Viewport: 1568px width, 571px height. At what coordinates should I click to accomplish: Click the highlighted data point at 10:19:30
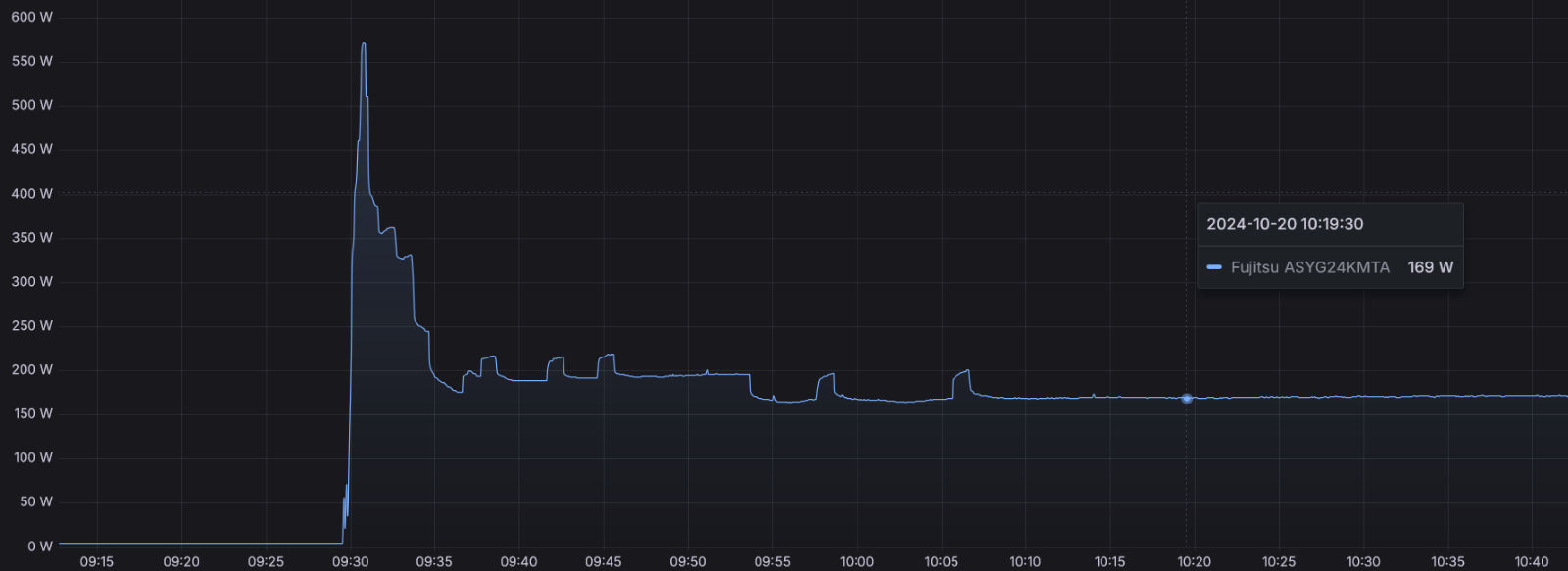1187,399
